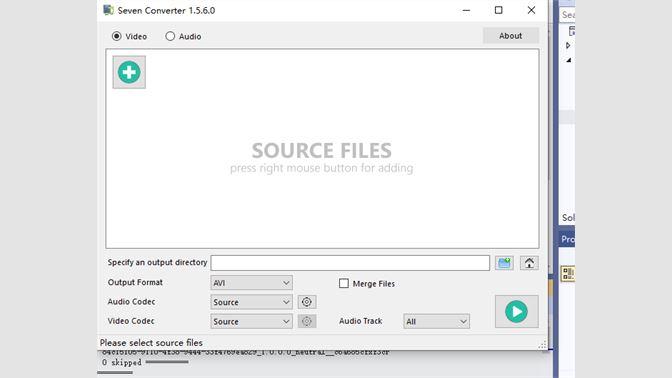This screenshot has width=672, height=378.
Task: Enable the Merge Files checkbox
Action: coord(344,283)
